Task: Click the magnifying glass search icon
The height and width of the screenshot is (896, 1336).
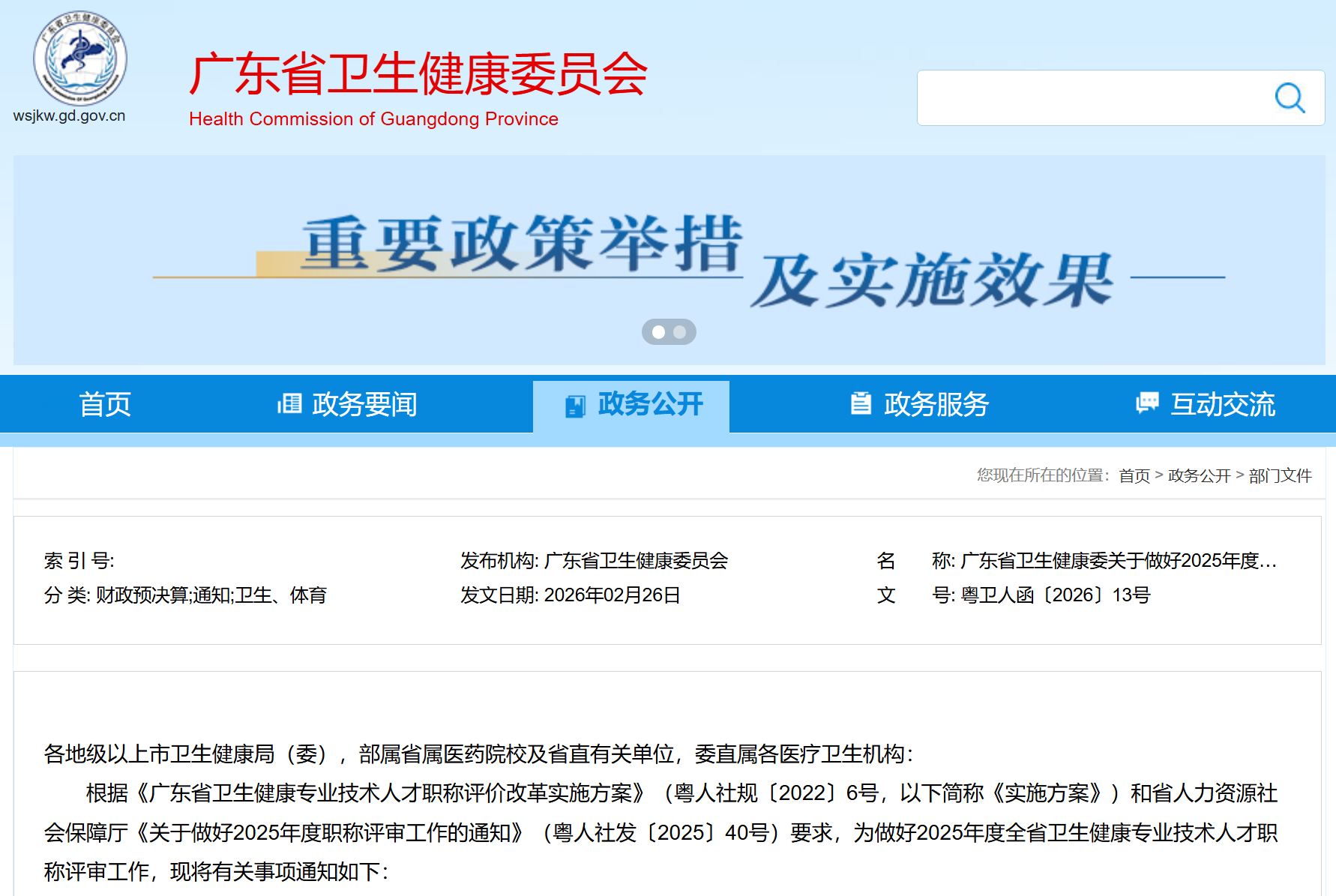Action: click(1290, 97)
